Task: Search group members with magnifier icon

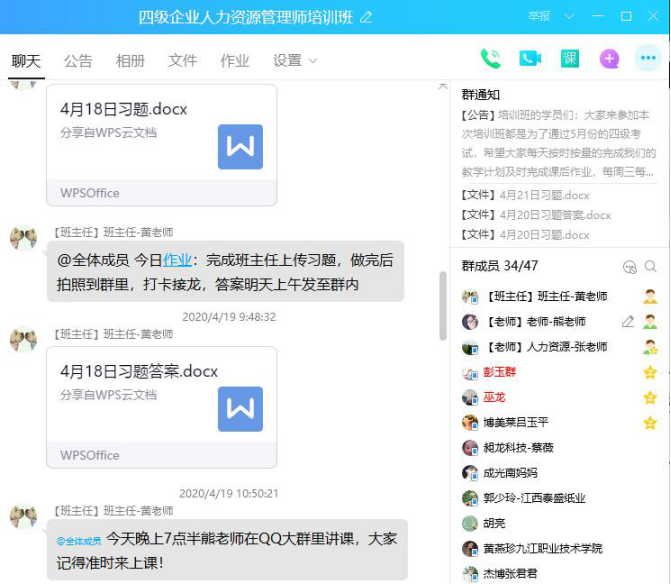Action: pos(650,267)
